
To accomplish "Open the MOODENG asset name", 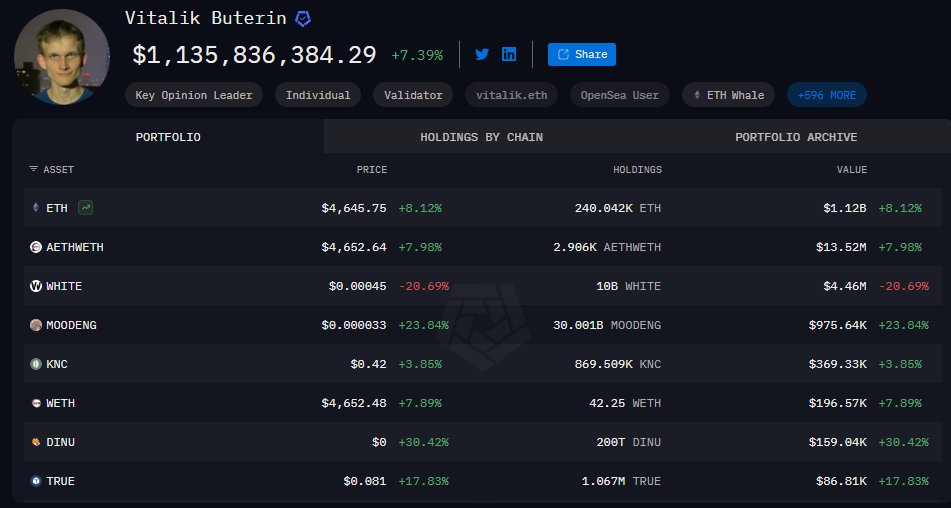I will (x=71, y=325).
